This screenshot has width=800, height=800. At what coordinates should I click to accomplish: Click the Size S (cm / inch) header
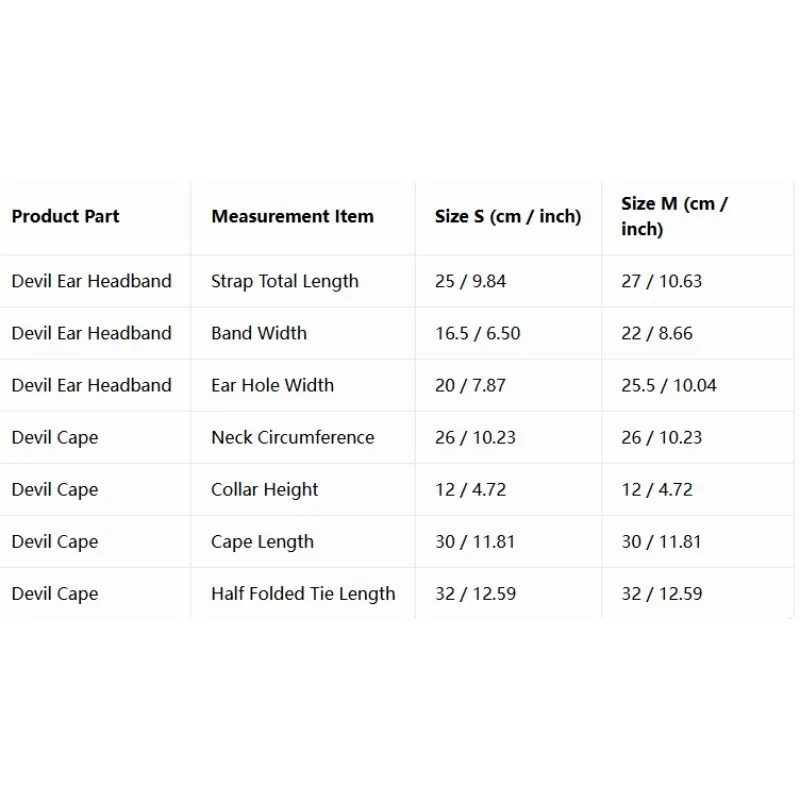coord(508,216)
